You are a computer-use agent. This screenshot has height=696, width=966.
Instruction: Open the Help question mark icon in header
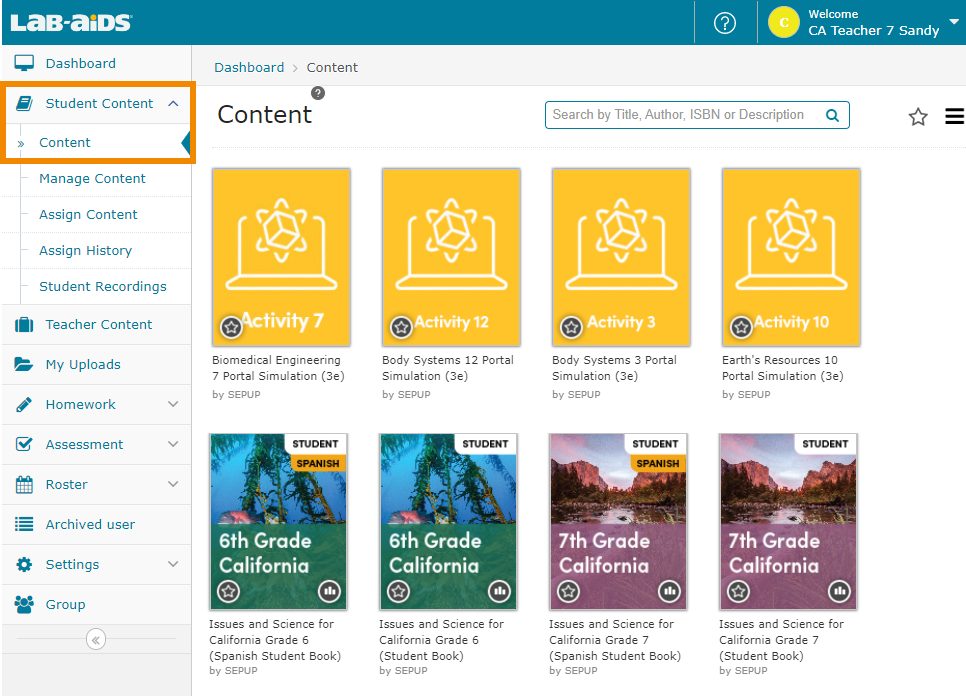pos(724,22)
